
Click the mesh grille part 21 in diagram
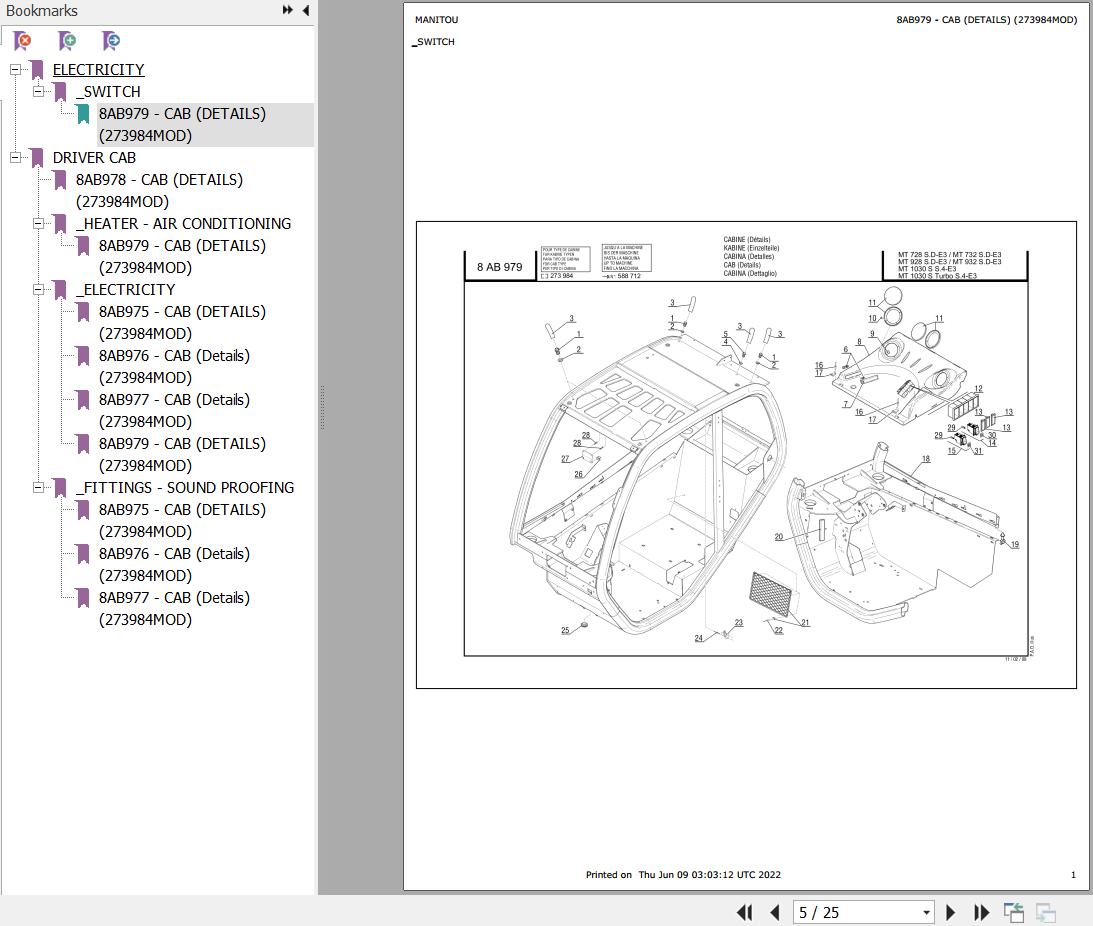tap(771, 595)
